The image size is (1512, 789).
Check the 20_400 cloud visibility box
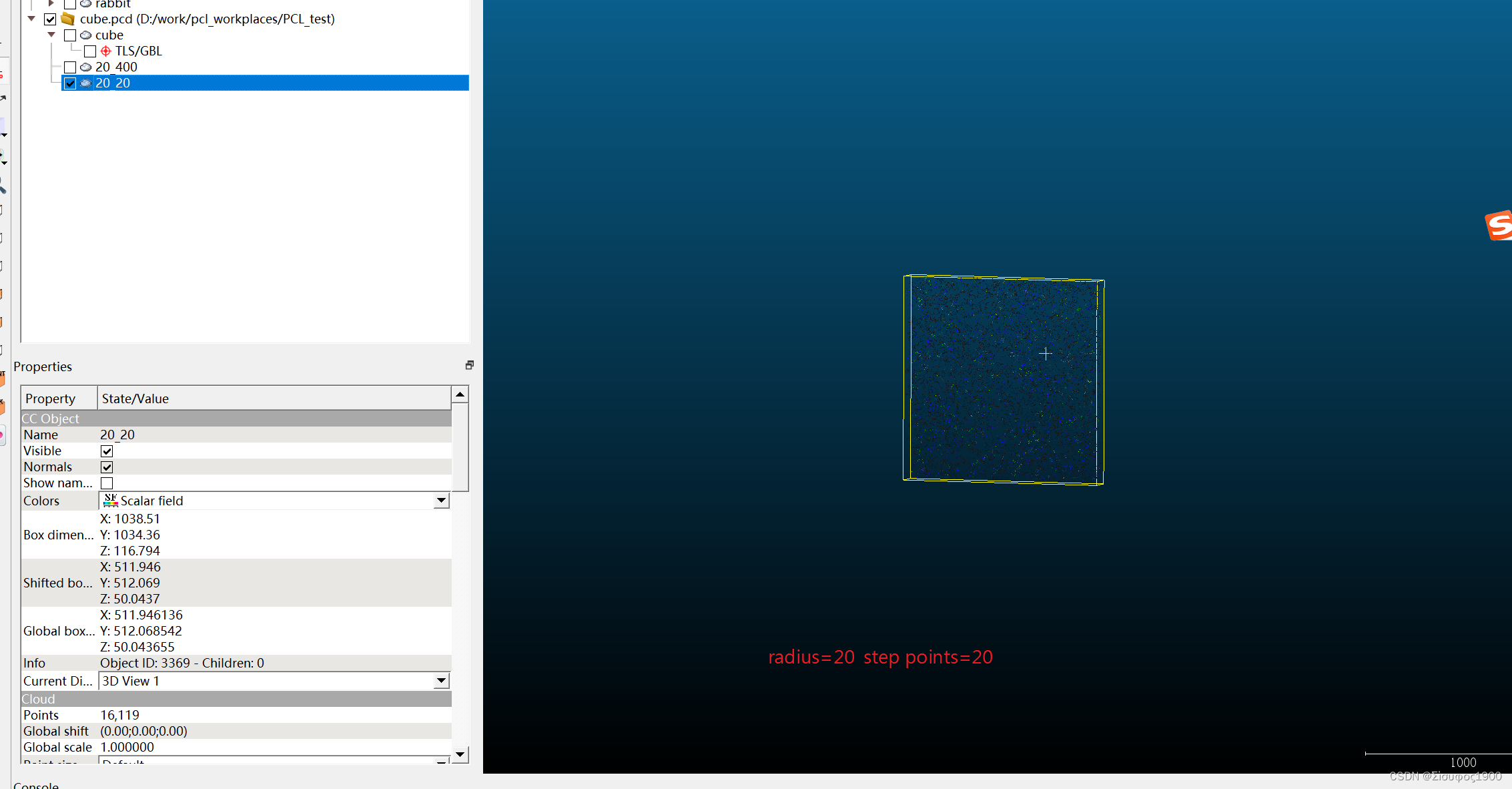70,67
